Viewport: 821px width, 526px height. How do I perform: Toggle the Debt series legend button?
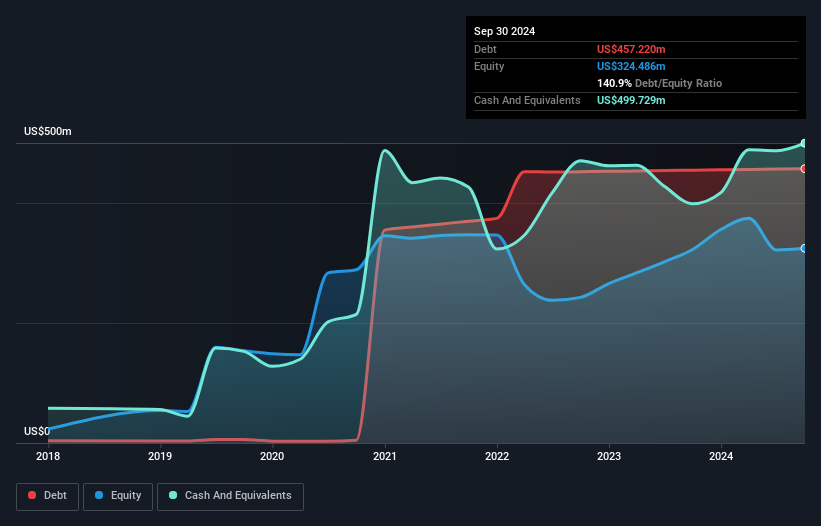coord(48,496)
